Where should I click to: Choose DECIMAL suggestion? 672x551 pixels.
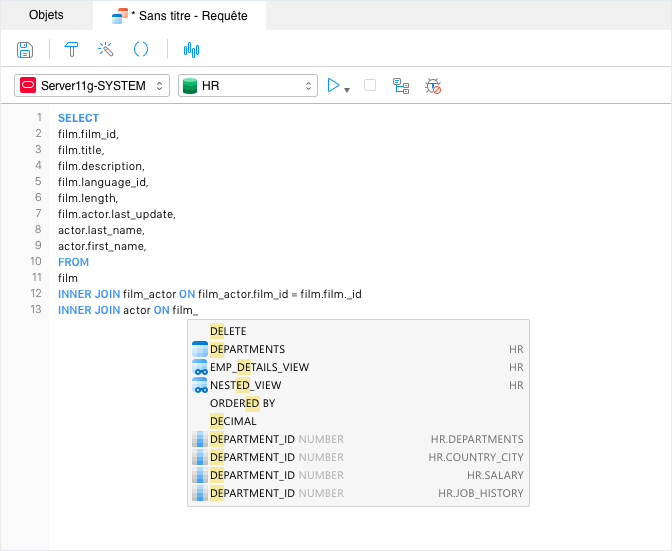click(358, 421)
